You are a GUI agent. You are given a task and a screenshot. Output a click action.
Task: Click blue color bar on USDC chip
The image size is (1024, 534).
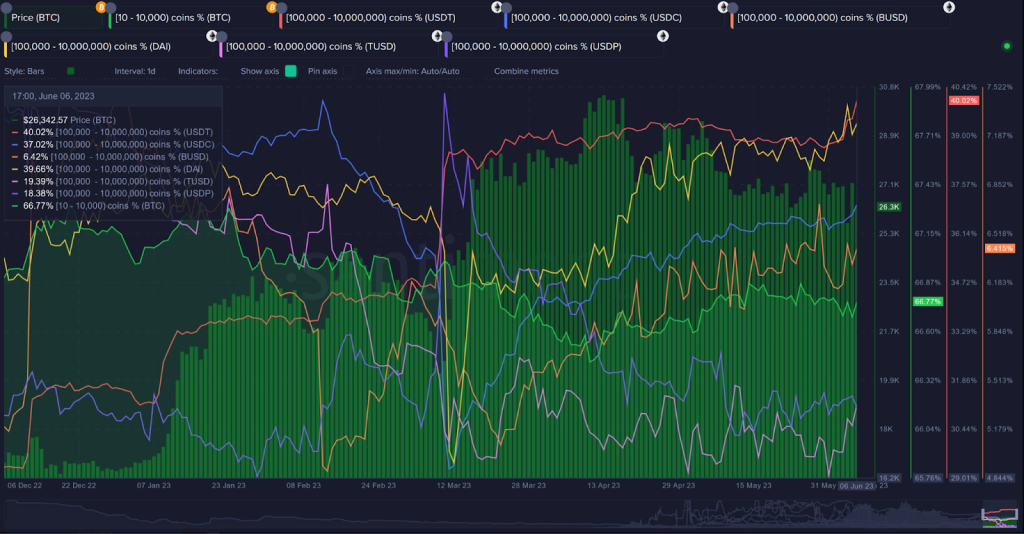point(506,20)
